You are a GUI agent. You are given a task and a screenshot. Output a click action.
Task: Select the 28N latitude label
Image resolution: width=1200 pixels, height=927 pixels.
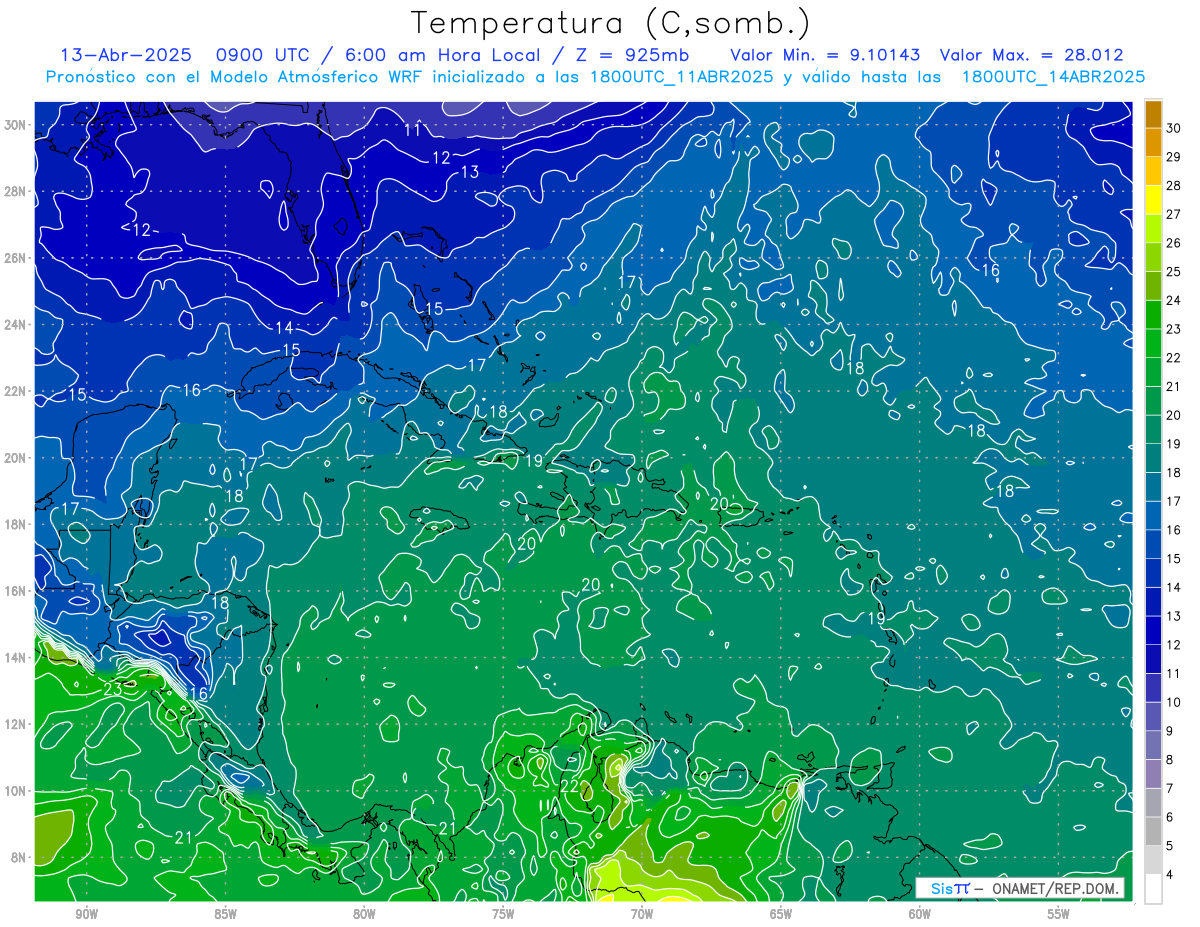[16, 191]
